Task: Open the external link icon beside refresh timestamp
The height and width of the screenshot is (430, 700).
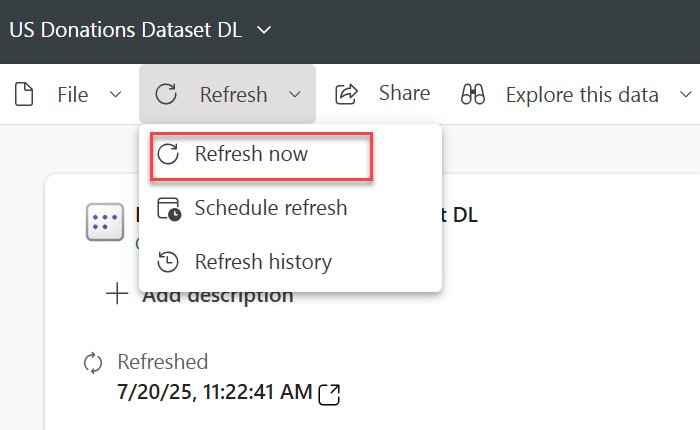Action: (x=329, y=394)
